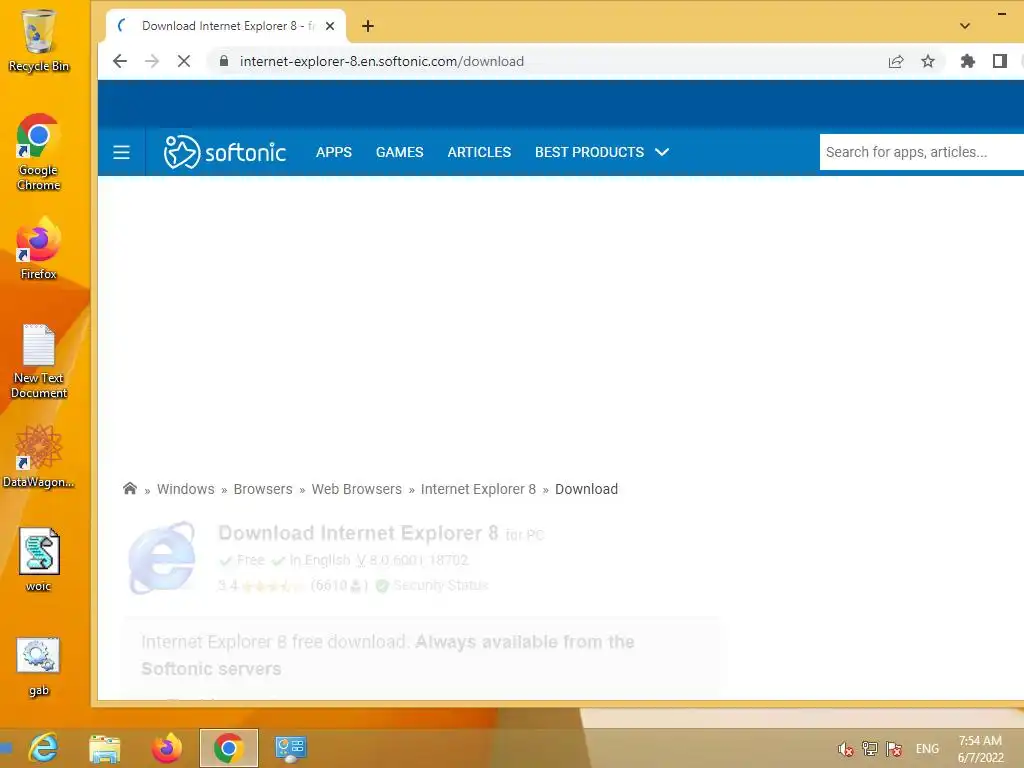The image size is (1024, 768).
Task: Click the Softonic logo
Action: (225, 152)
